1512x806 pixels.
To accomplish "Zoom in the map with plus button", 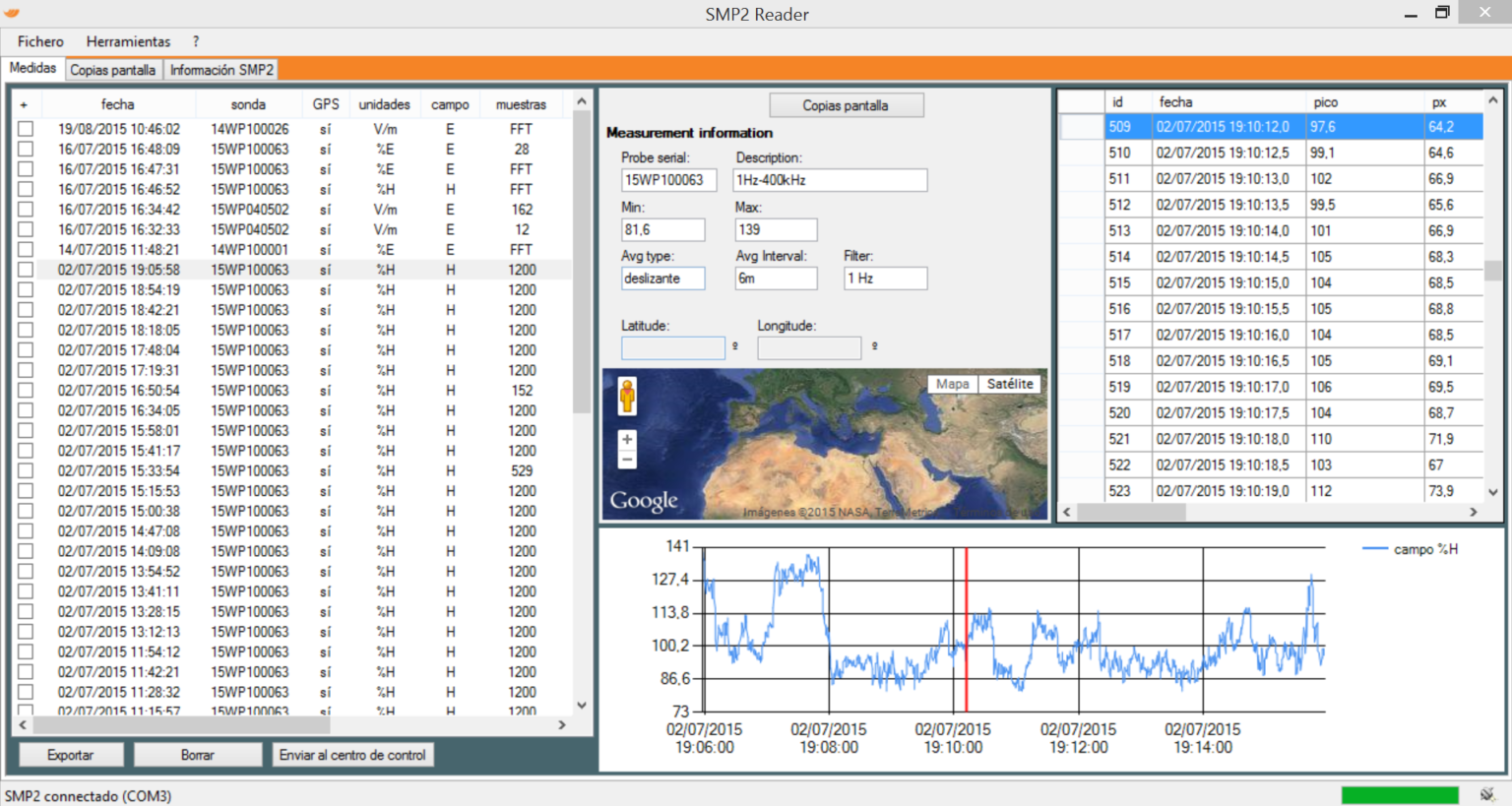I will 627,440.
